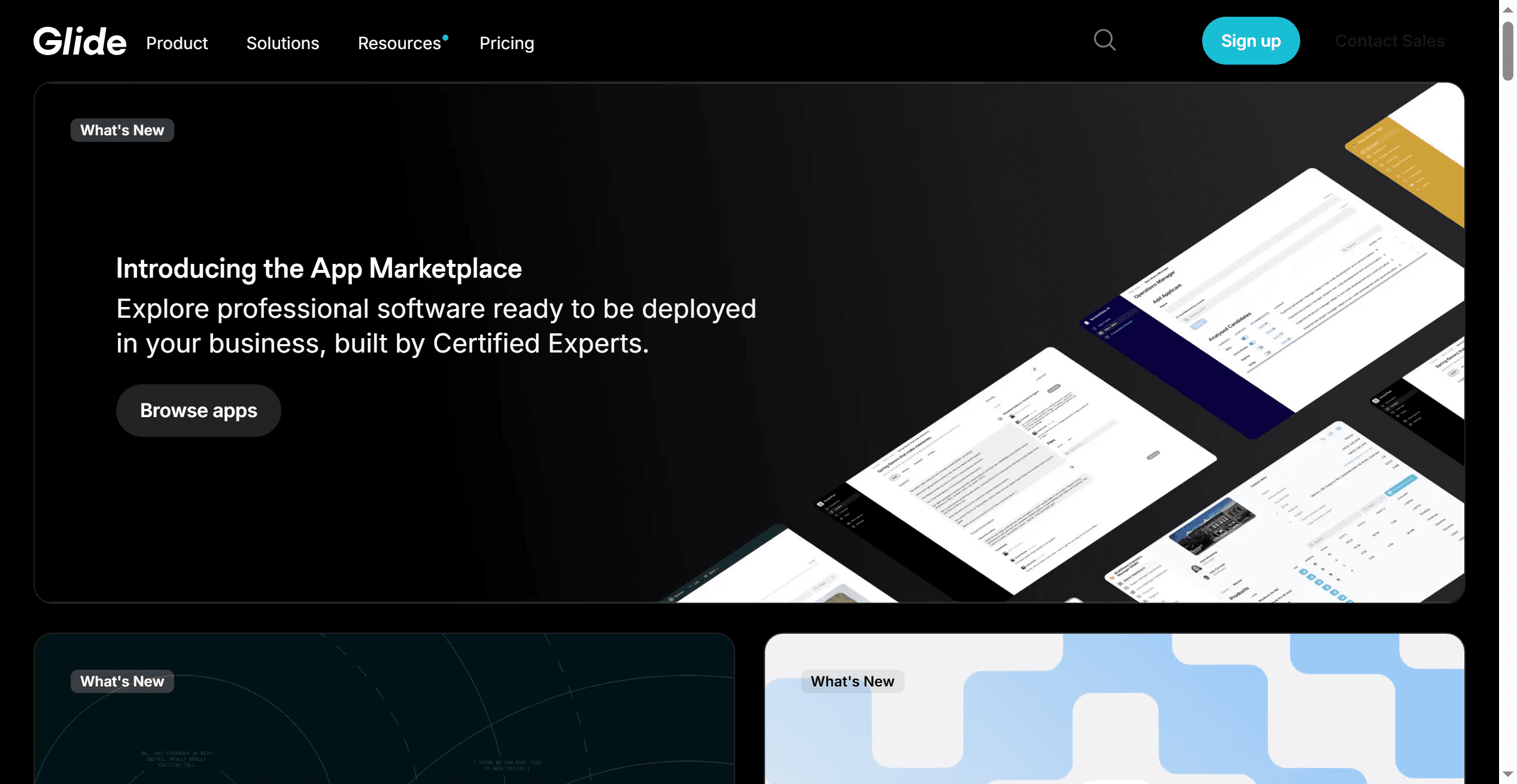Click the app screenshots collage image
The height and width of the screenshot is (784, 1517).
click(1137, 419)
